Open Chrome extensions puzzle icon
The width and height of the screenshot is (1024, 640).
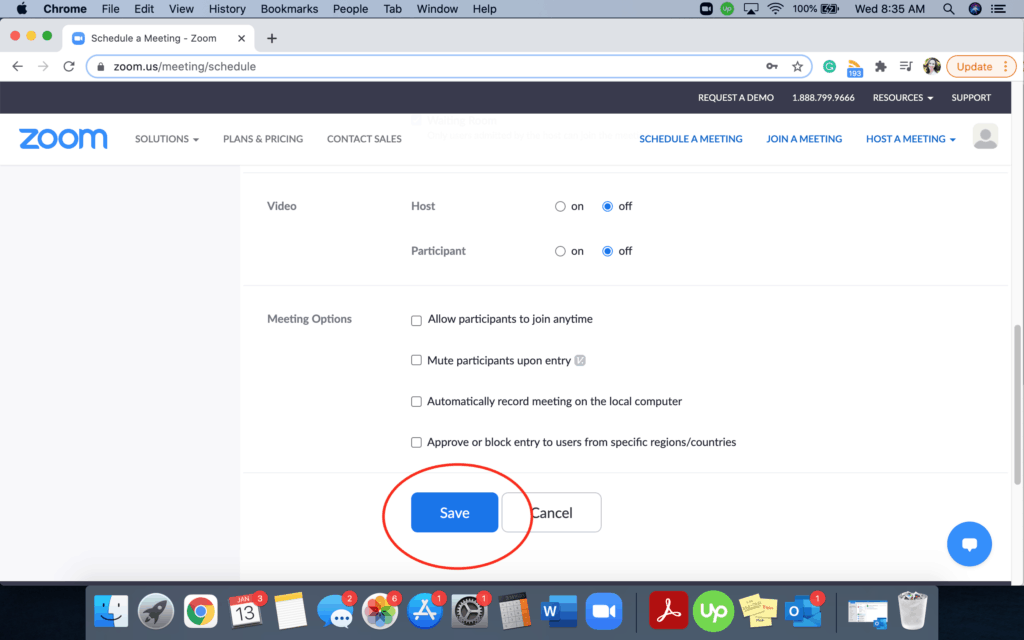[x=880, y=67]
